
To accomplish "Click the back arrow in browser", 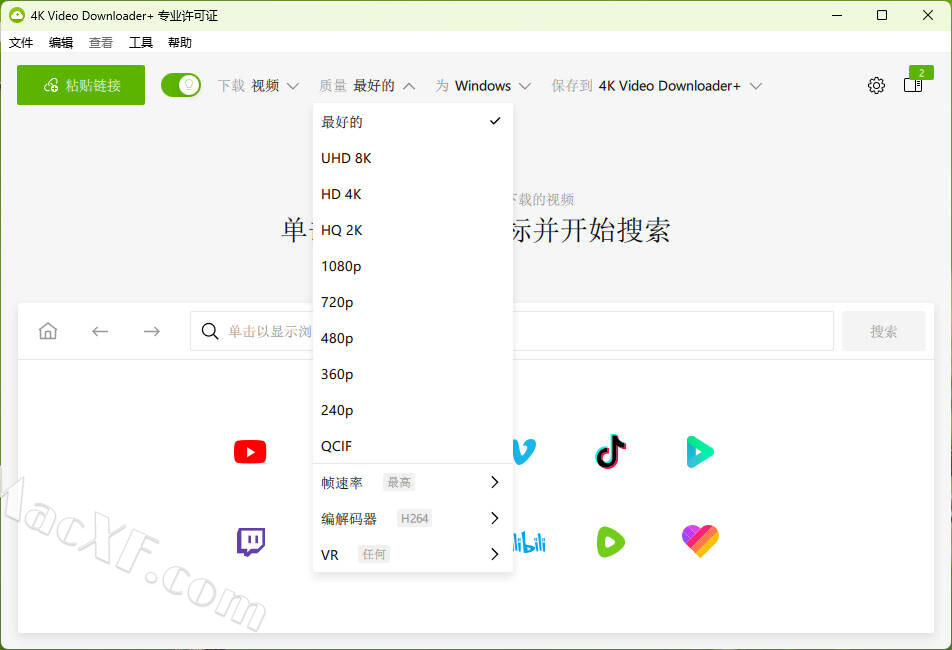I will pos(100,331).
